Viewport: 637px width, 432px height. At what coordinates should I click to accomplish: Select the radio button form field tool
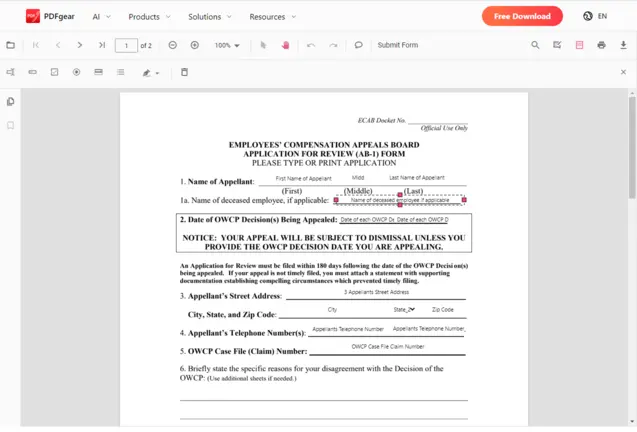pos(76,72)
